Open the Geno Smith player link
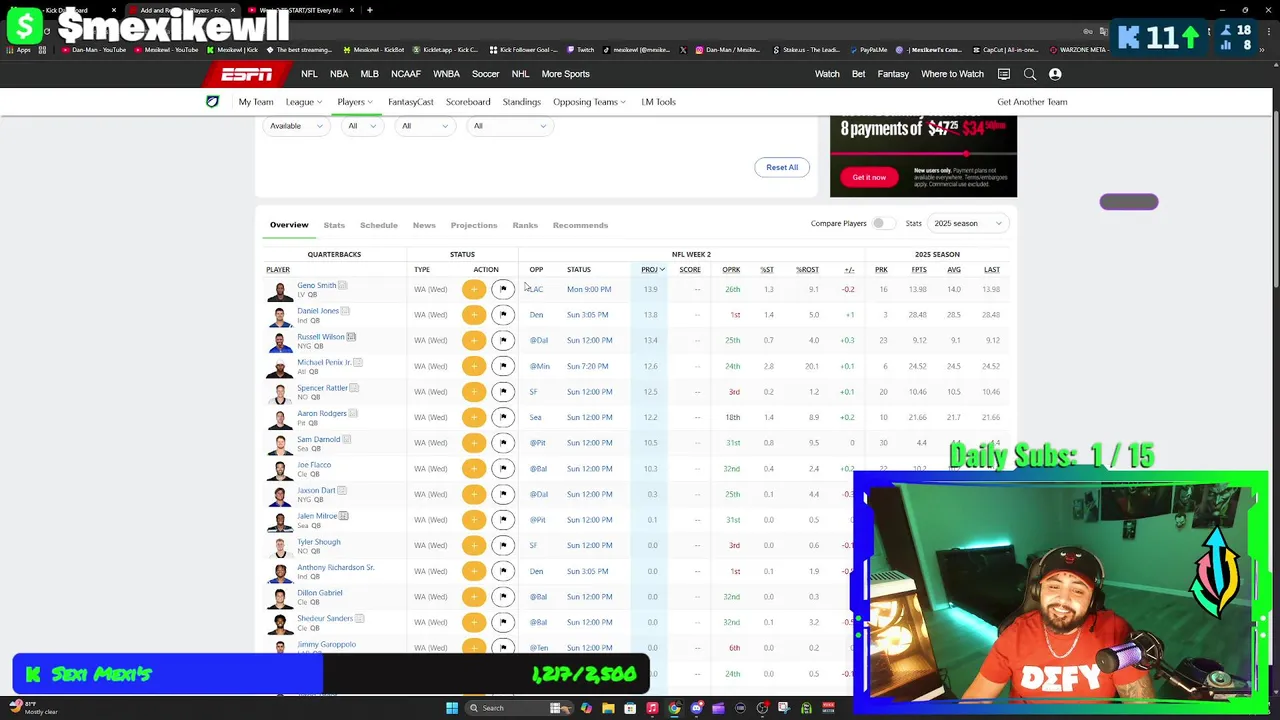Screen dimensions: 1280x720 click(316, 285)
